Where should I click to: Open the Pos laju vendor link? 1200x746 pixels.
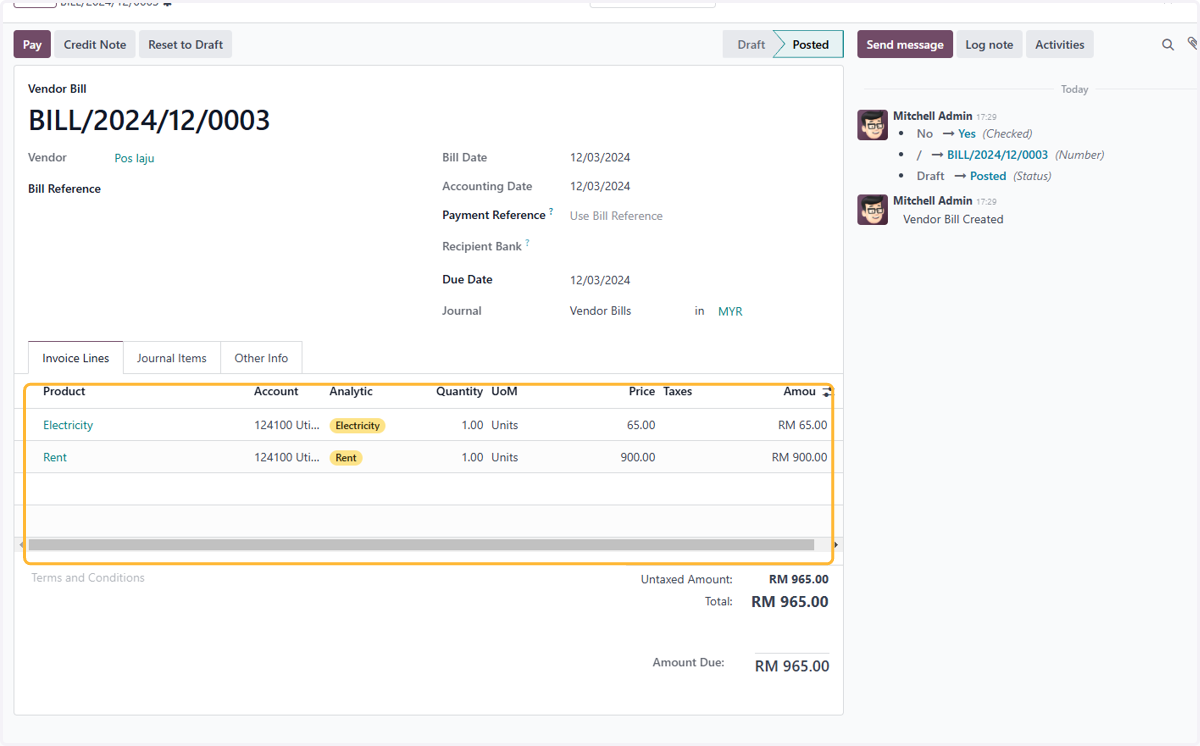134,158
